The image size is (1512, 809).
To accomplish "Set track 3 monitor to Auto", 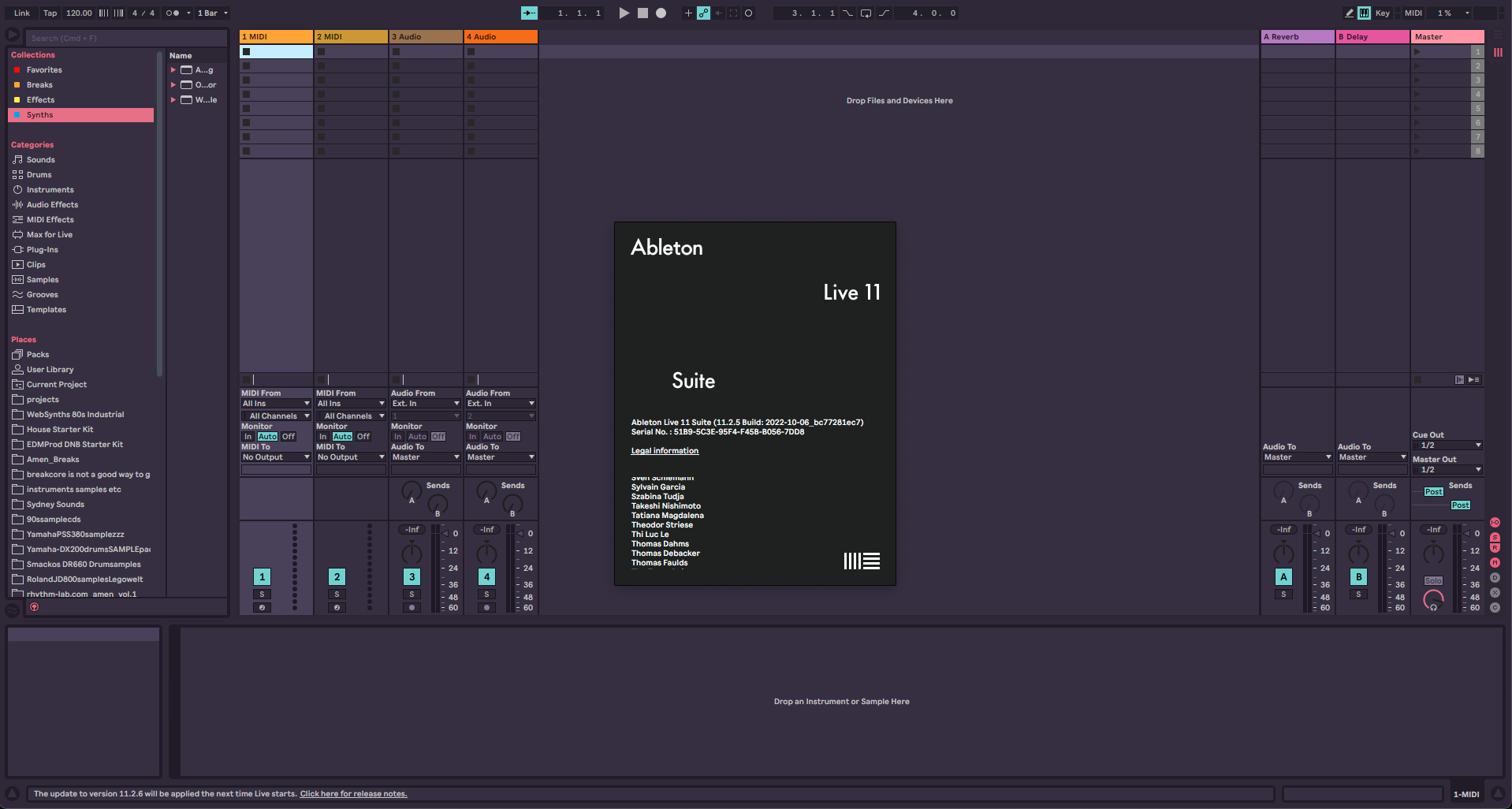I will tap(417, 437).
